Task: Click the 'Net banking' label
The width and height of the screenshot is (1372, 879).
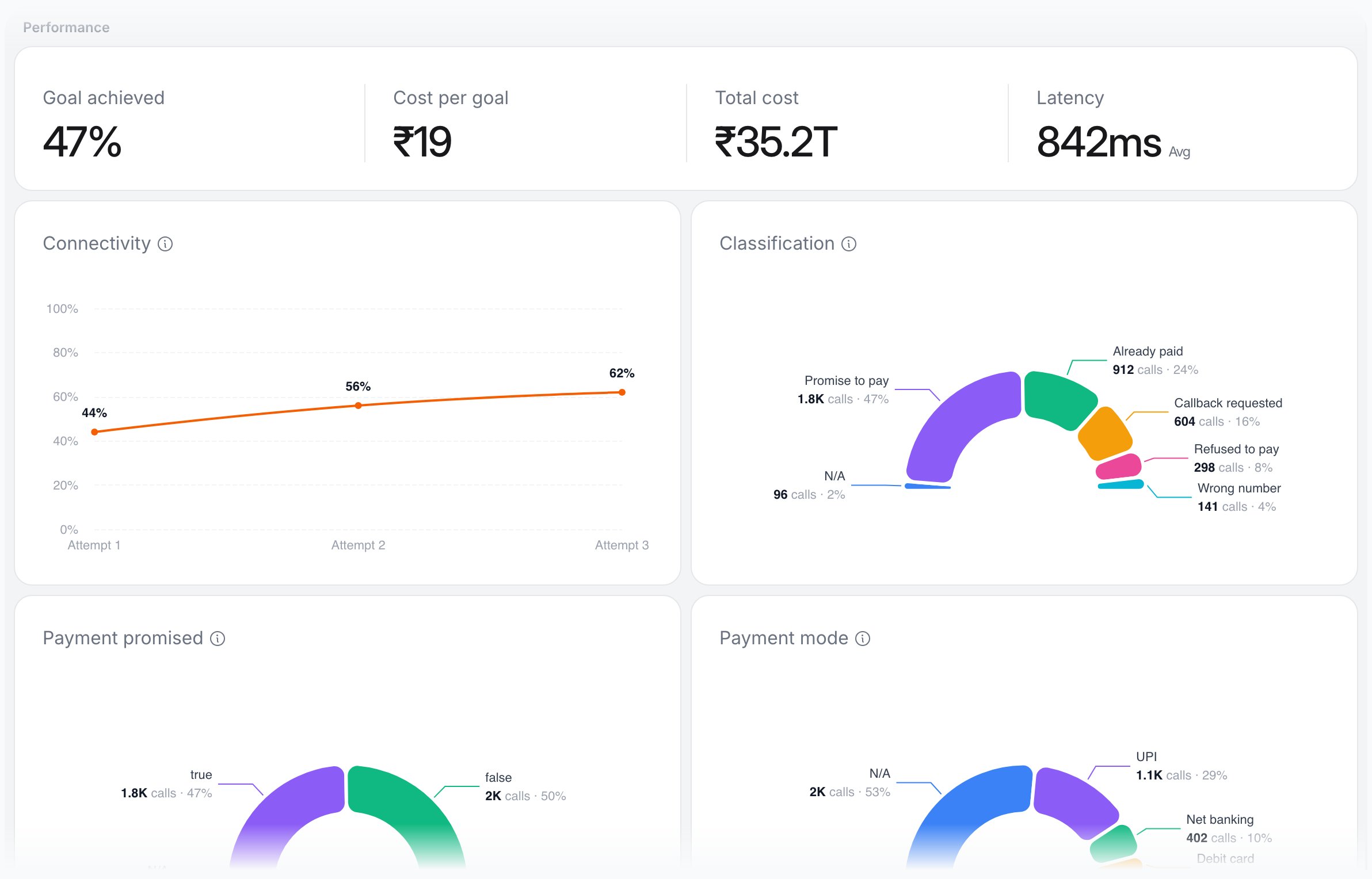Action: [x=1220, y=820]
